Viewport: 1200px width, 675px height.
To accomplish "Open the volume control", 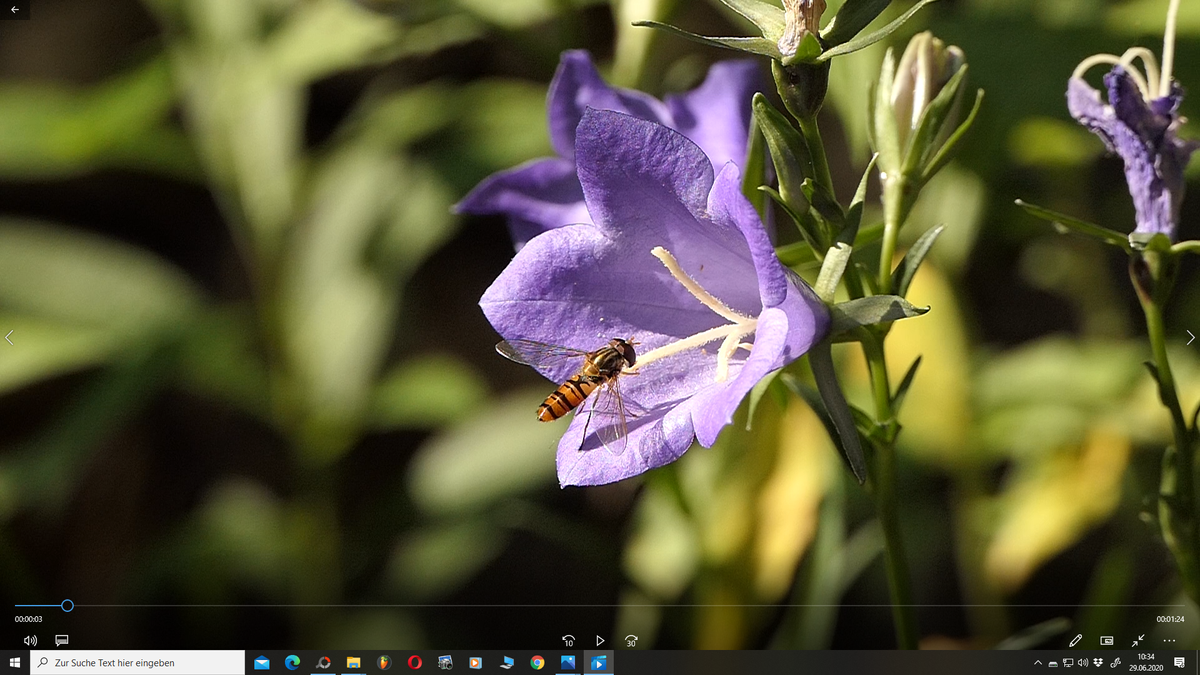I will pos(28,640).
